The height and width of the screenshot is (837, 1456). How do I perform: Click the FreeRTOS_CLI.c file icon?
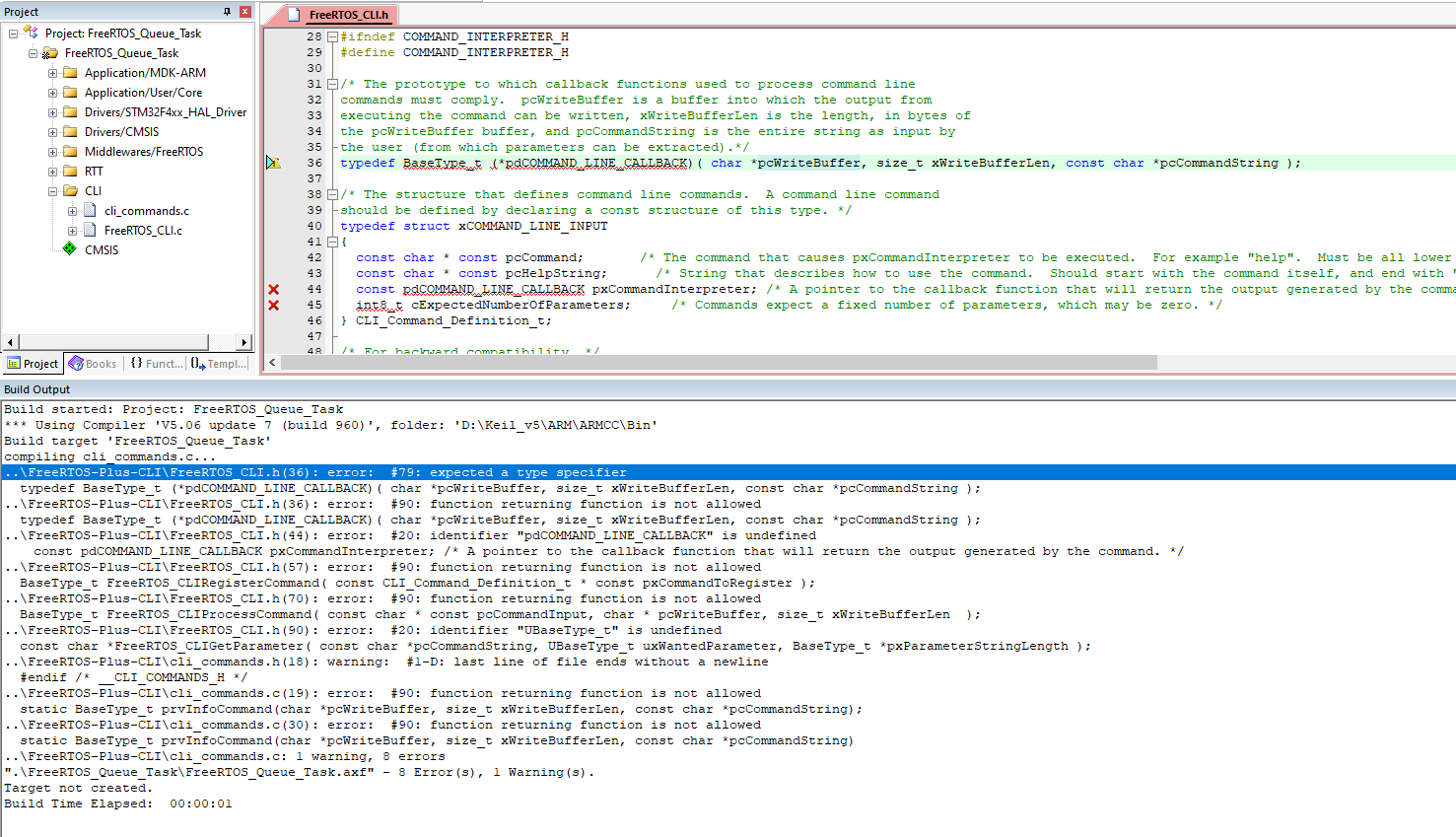90,231
